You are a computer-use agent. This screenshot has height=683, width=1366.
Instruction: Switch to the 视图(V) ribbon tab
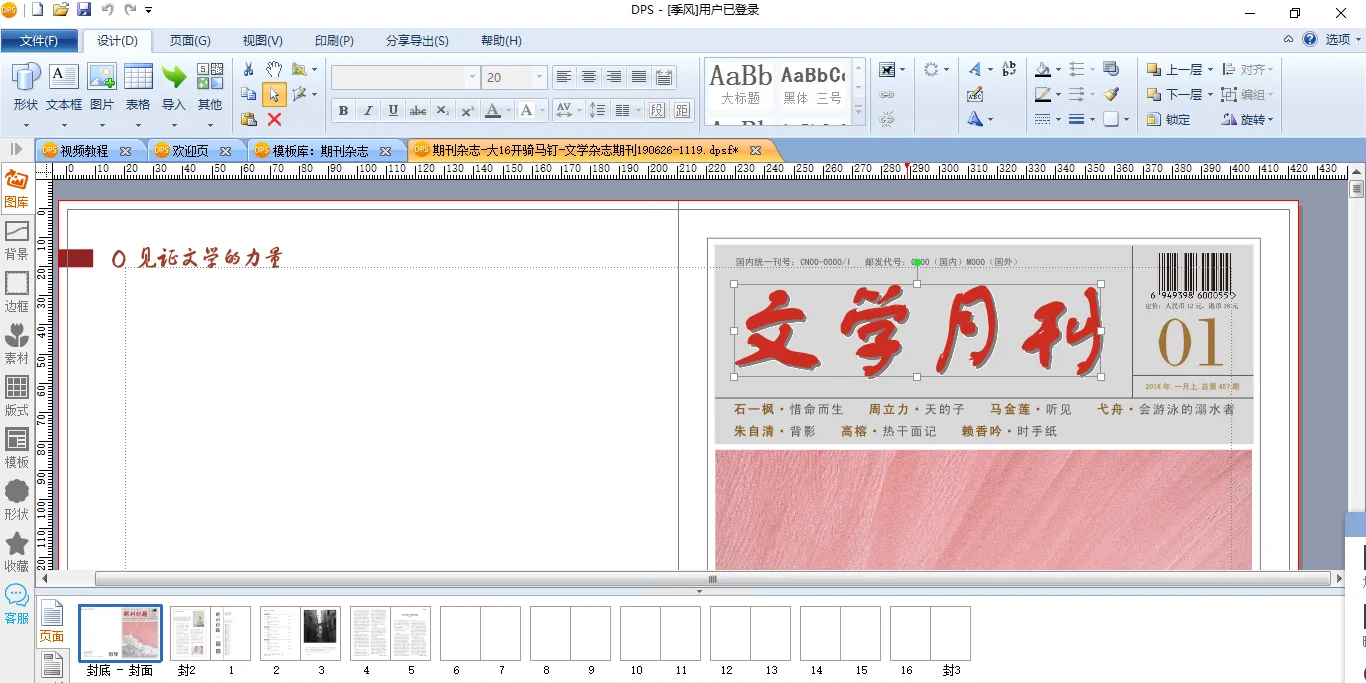click(263, 41)
